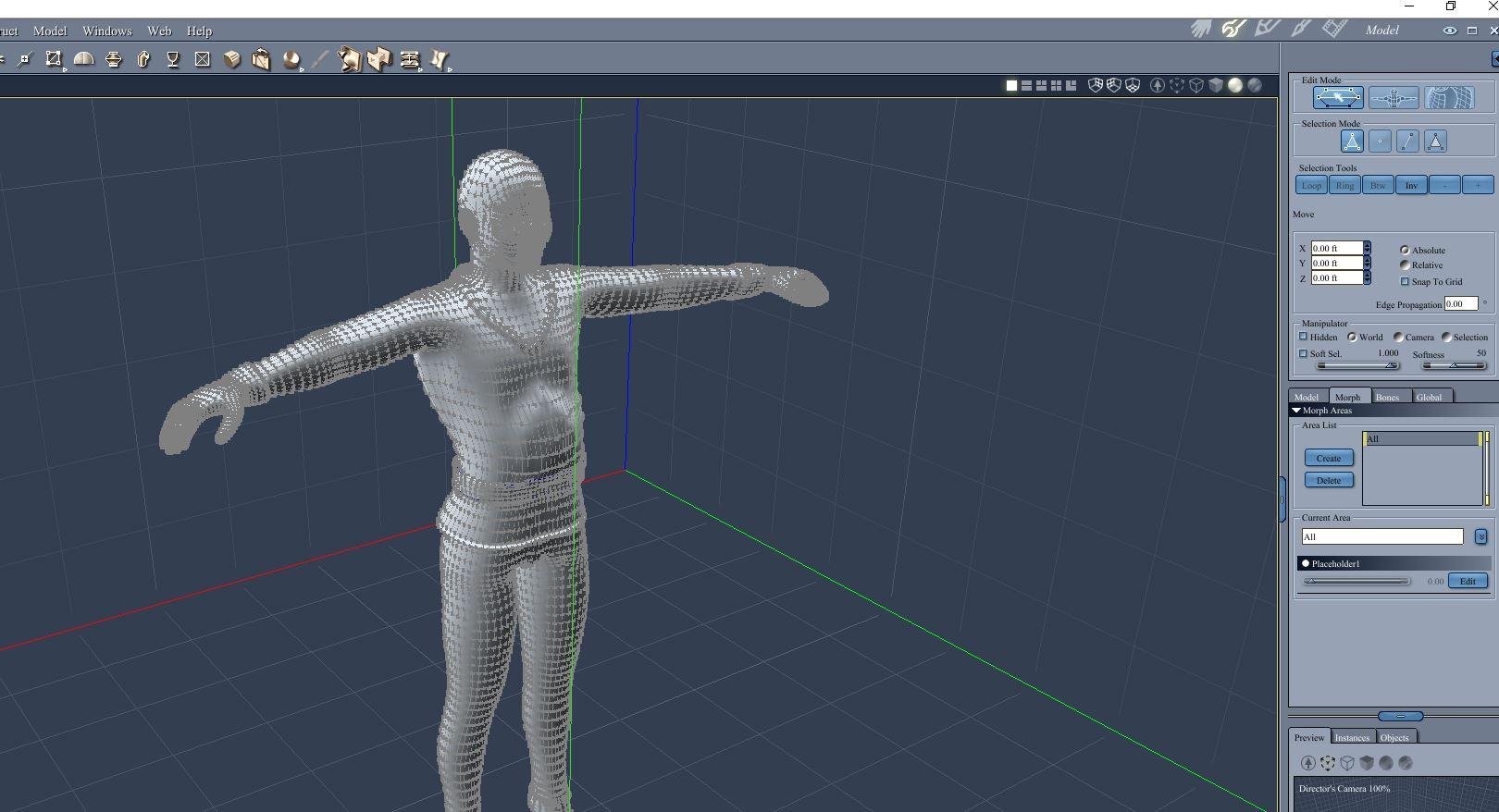The image size is (1499, 812).
Task: Select the World manipulator radio button
Action: point(1352,338)
